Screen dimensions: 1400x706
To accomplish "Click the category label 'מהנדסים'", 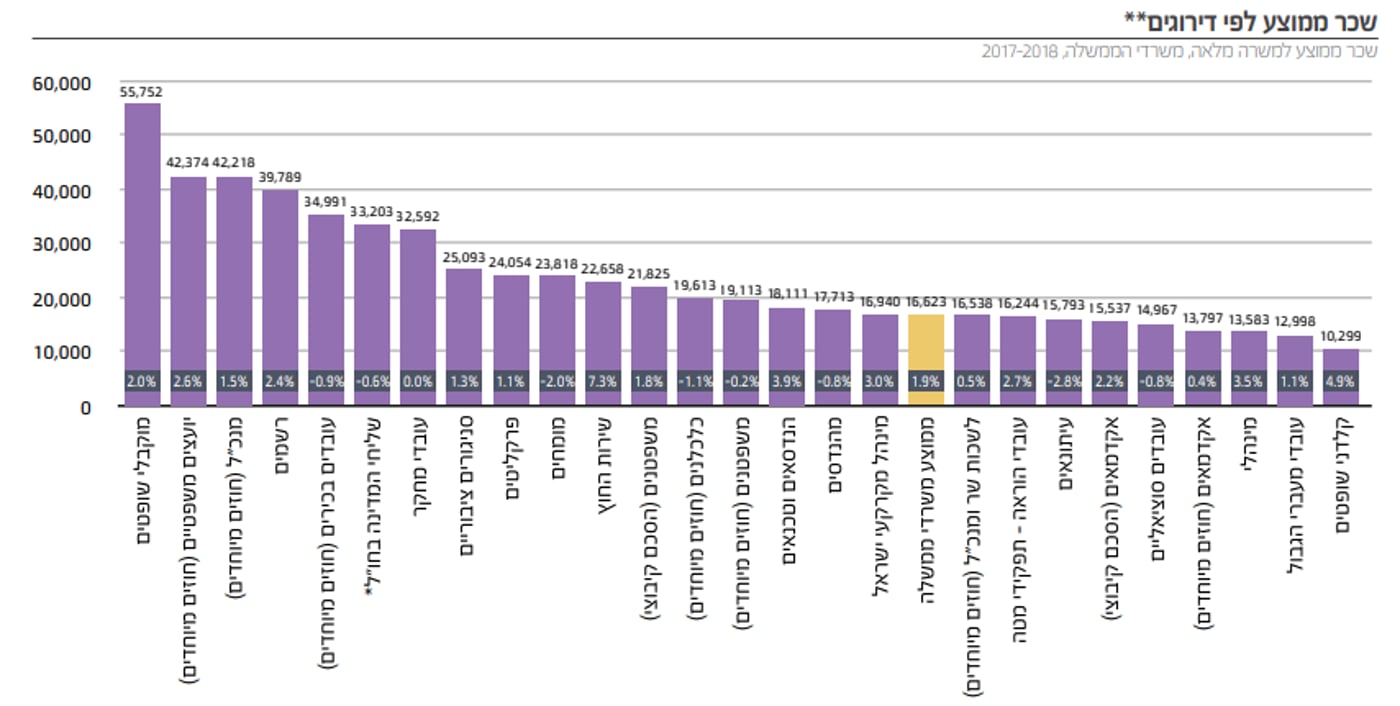I will point(834,455).
